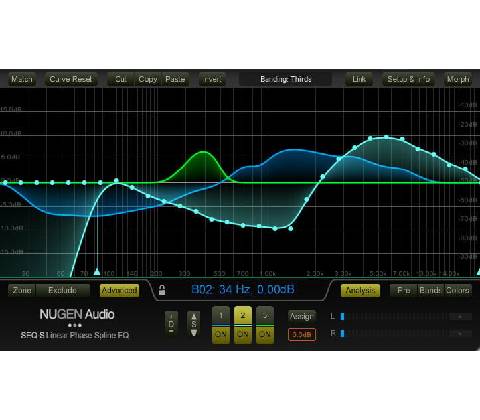Click the S arrow stepper
480x420 pixels.
click(194, 324)
